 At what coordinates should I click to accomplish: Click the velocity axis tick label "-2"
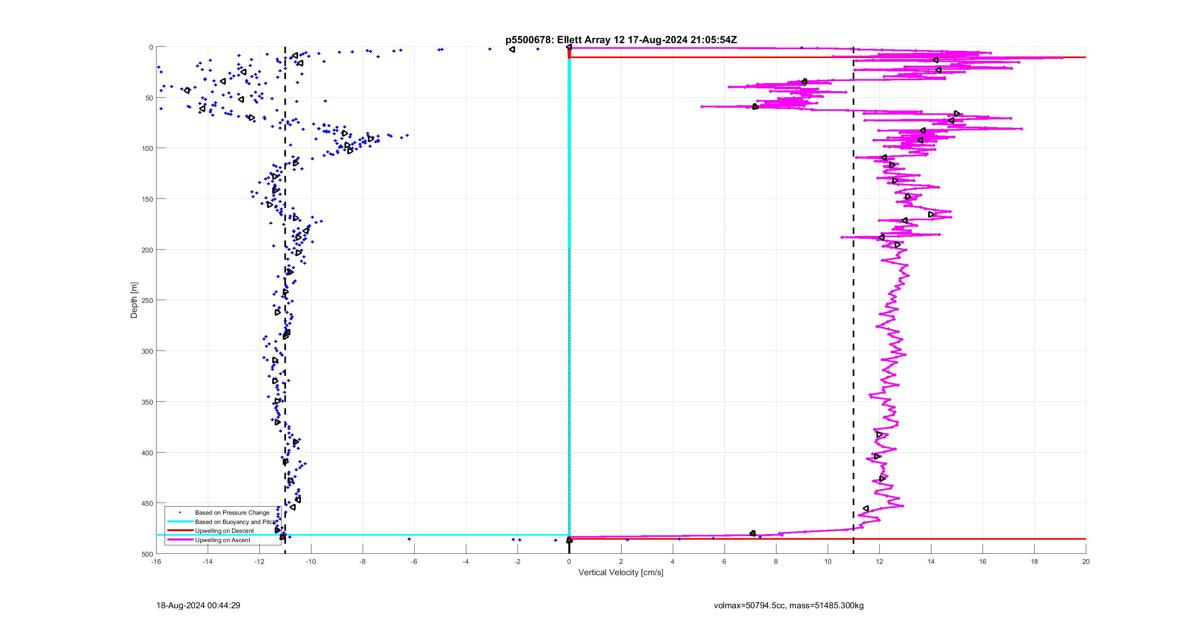point(518,562)
